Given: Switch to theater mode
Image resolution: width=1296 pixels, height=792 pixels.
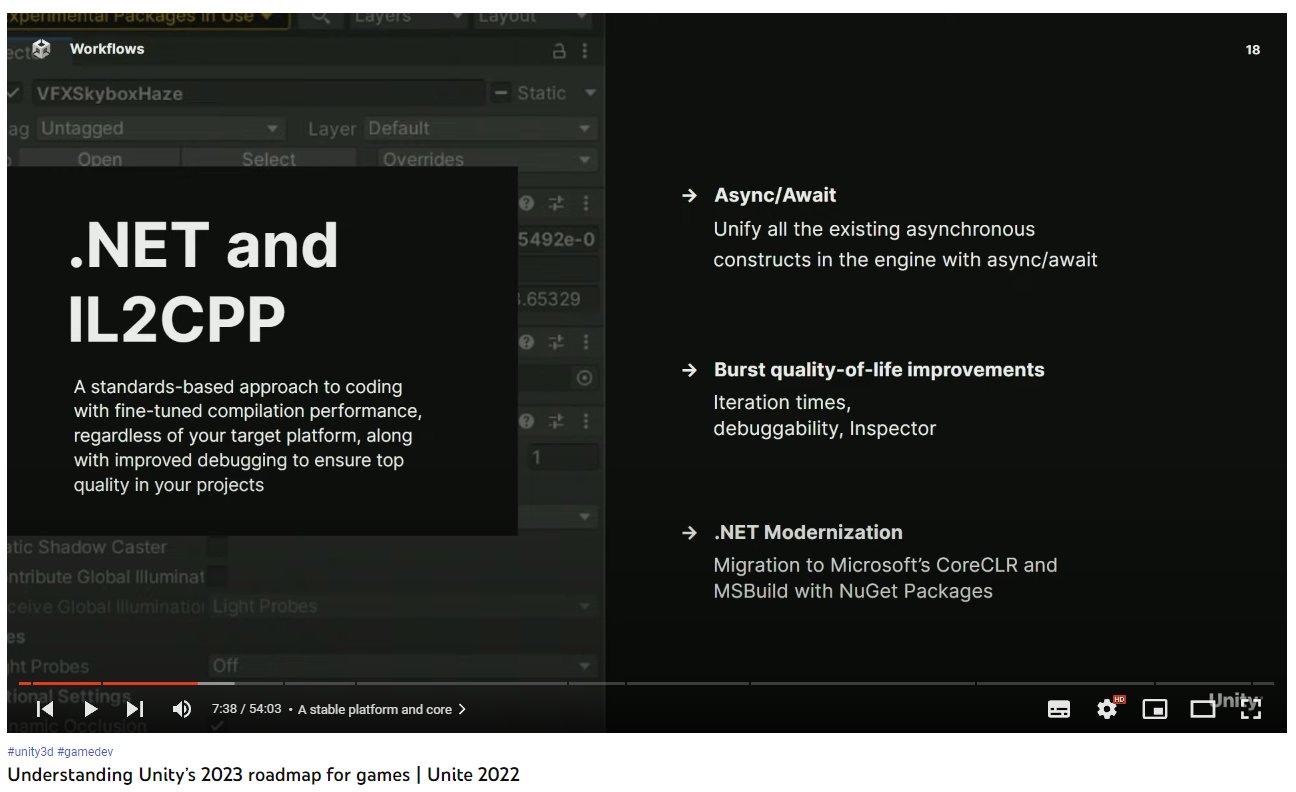Looking at the screenshot, I should pos(1203,709).
